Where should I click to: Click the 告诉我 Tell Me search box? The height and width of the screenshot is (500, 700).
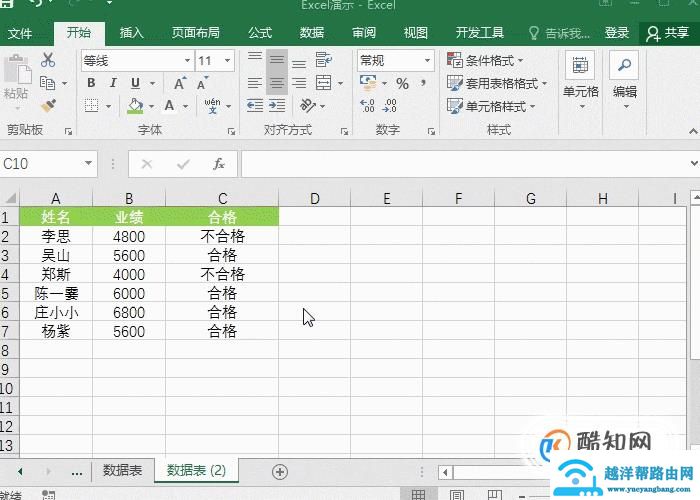pyautogui.click(x=559, y=33)
